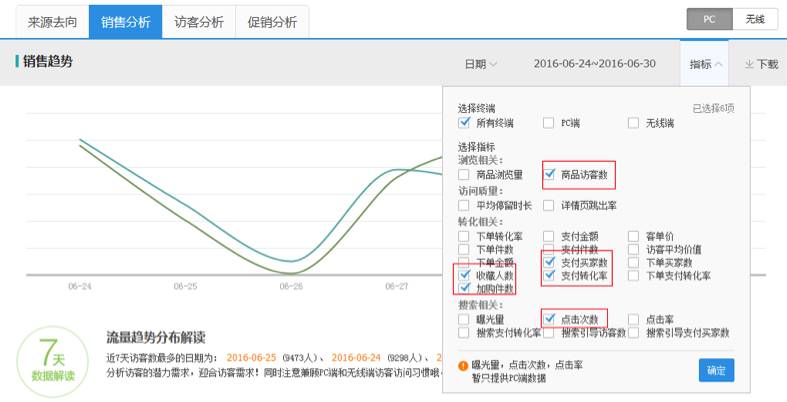Uncheck the 点击次数 checkbox
The height and width of the screenshot is (402, 787).
point(549,319)
